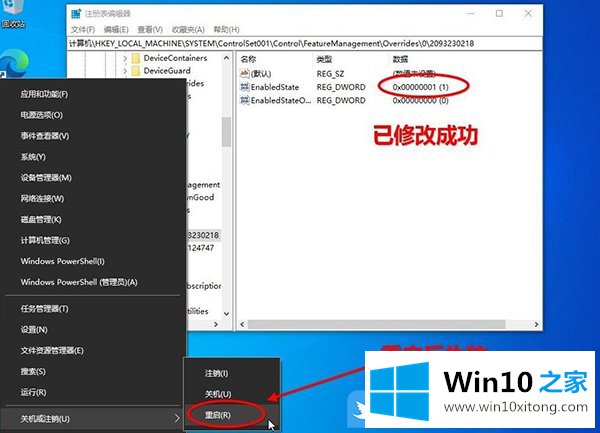The width and height of the screenshot is (600, 433).
Task: Open Disk Management (磁盘管理) entry
Action: [93, 219]
